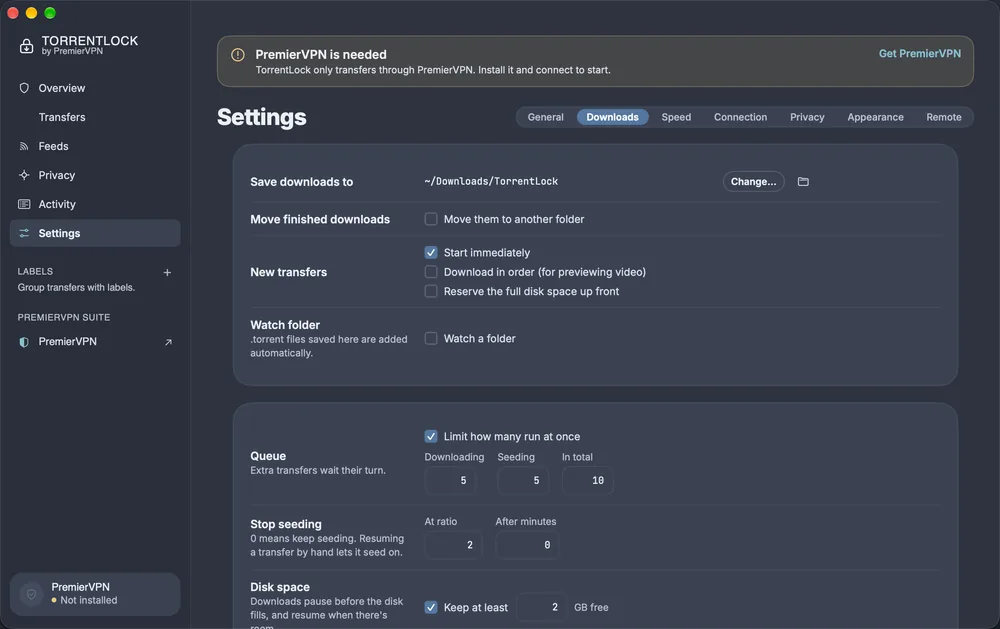Add a new label with plus icon
1000x629 pixels.
click(167, 272)
